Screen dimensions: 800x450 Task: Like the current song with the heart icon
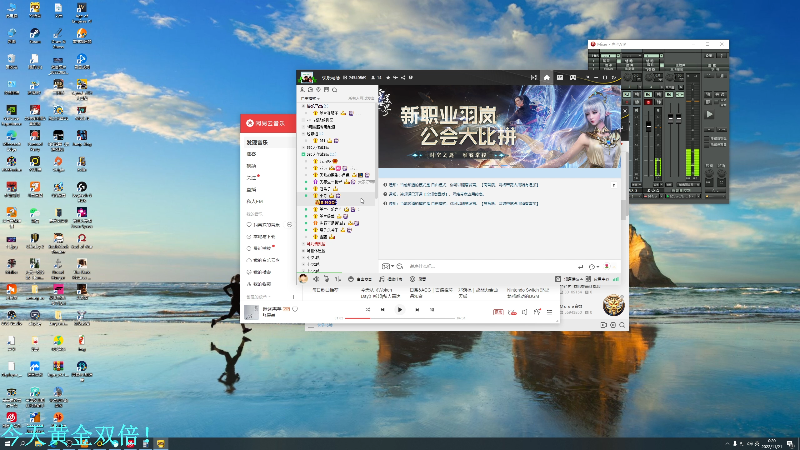click(295, 309)
